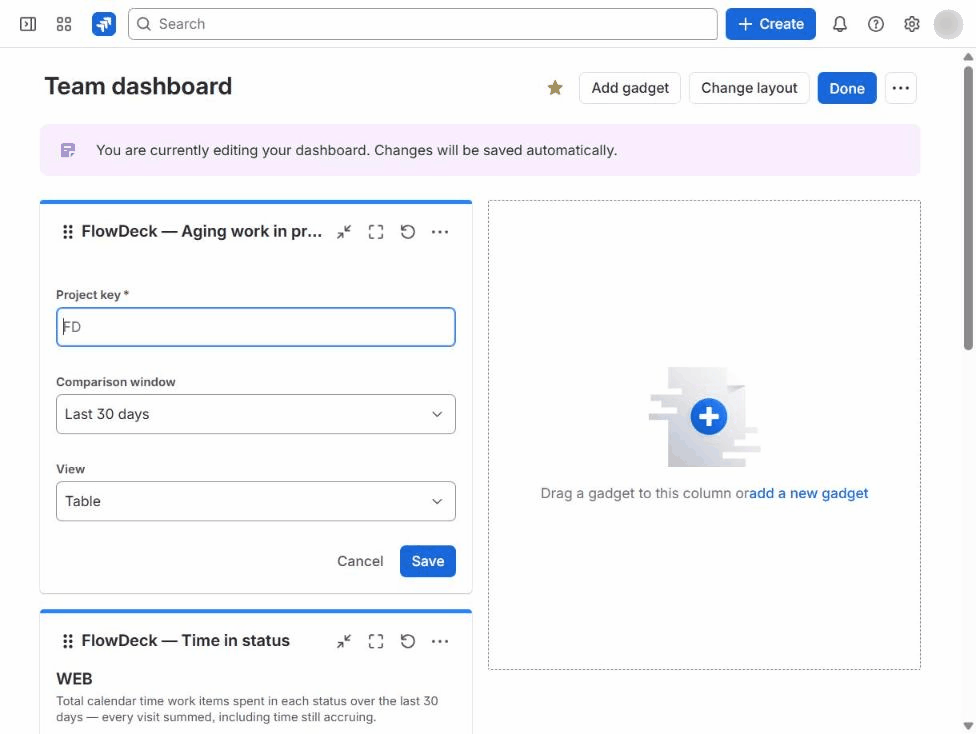Click the Jira logo icon
Screen dimensions: 976x734
104,24
